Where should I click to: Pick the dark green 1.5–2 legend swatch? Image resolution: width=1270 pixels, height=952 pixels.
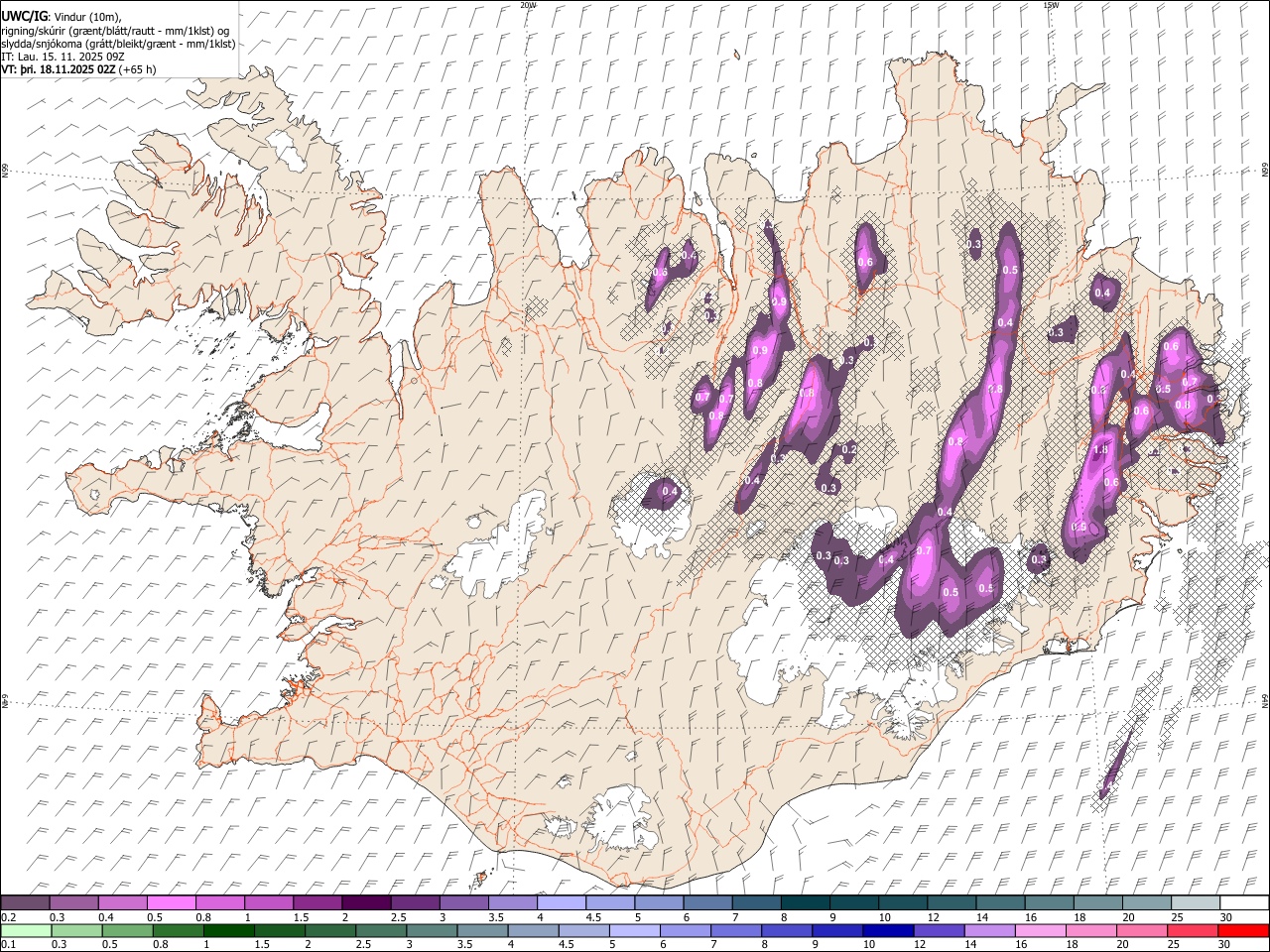279,930
